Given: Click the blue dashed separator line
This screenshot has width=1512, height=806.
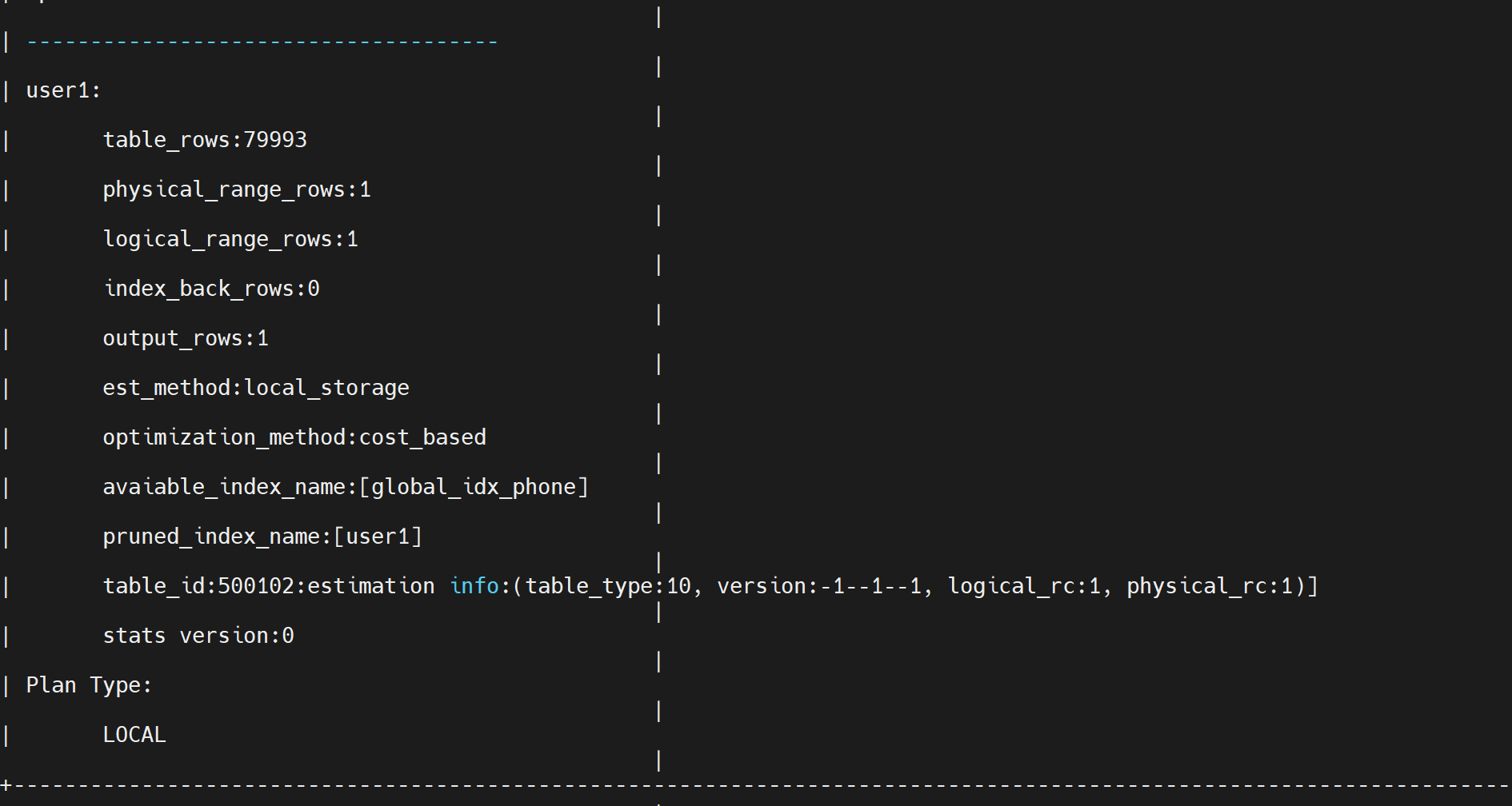Looking at the screenshot, I should tap(262, 42).
